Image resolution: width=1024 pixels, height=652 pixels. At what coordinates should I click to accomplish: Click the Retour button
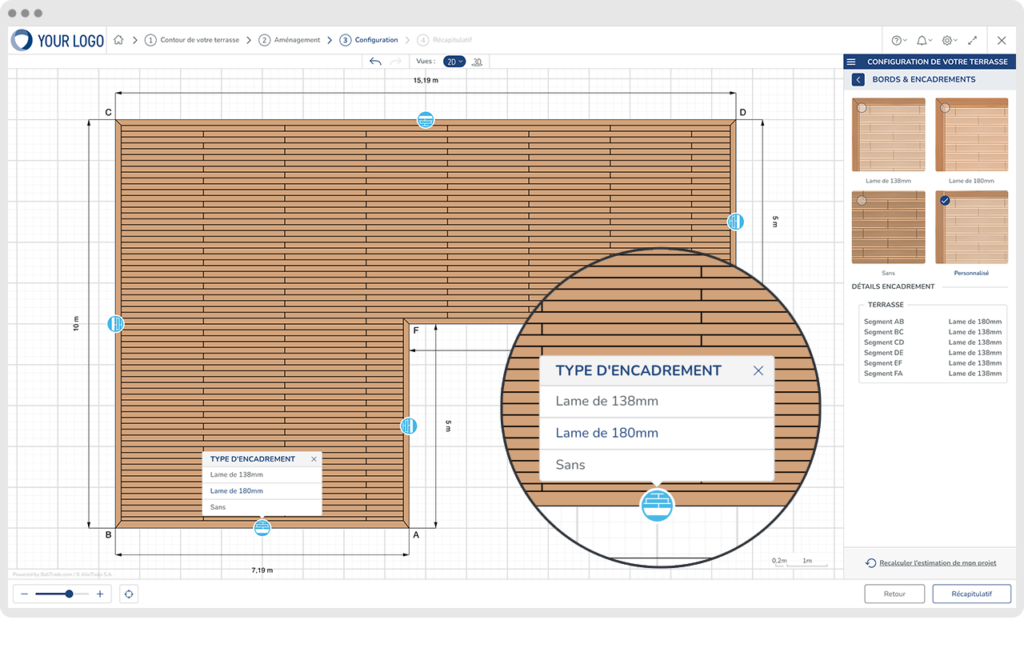(x=894, y=594)
